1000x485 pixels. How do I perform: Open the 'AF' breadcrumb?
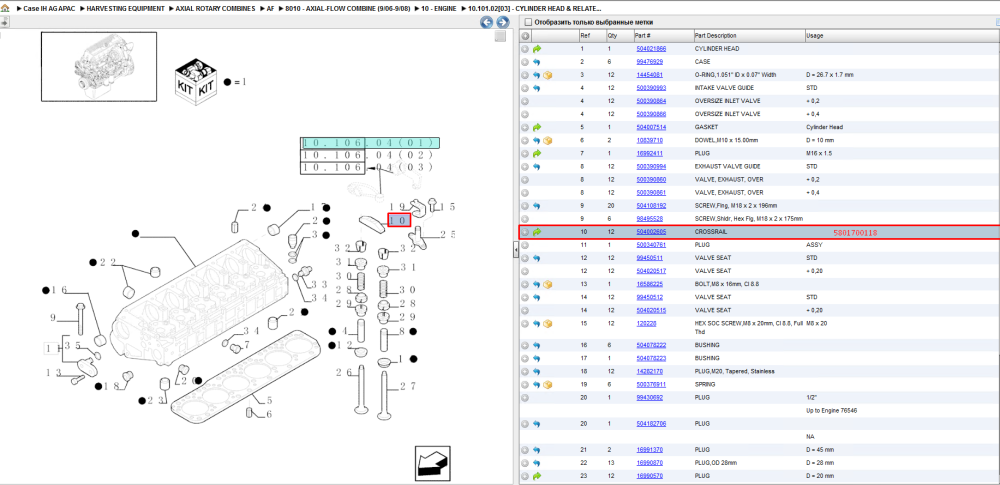270,9
